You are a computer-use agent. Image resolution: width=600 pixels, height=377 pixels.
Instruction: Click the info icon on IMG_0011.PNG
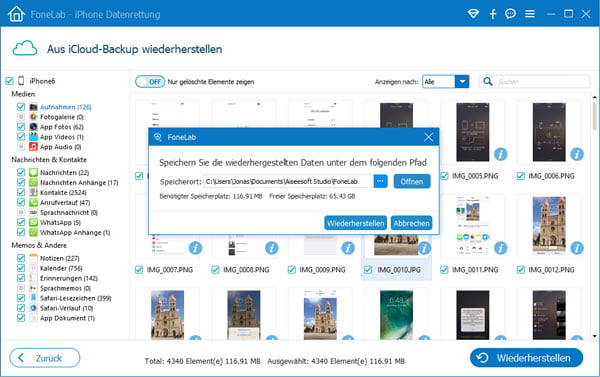(x=501, y=248)
